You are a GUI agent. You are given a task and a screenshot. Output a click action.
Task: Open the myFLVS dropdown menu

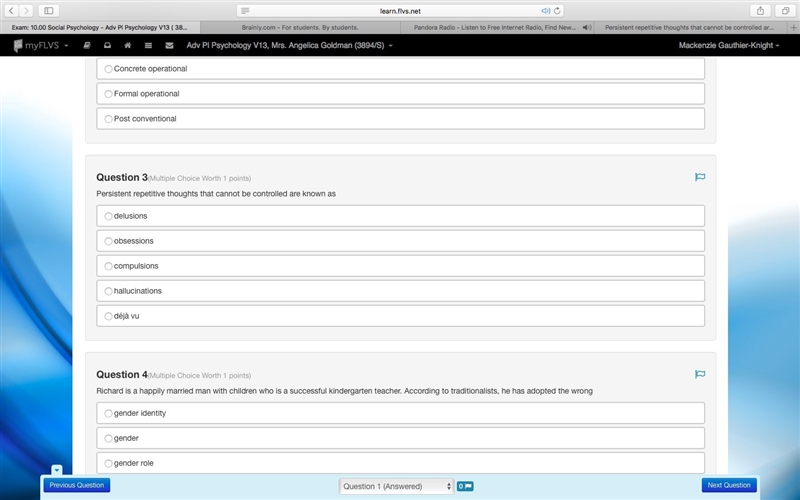[x=41, y=45]
